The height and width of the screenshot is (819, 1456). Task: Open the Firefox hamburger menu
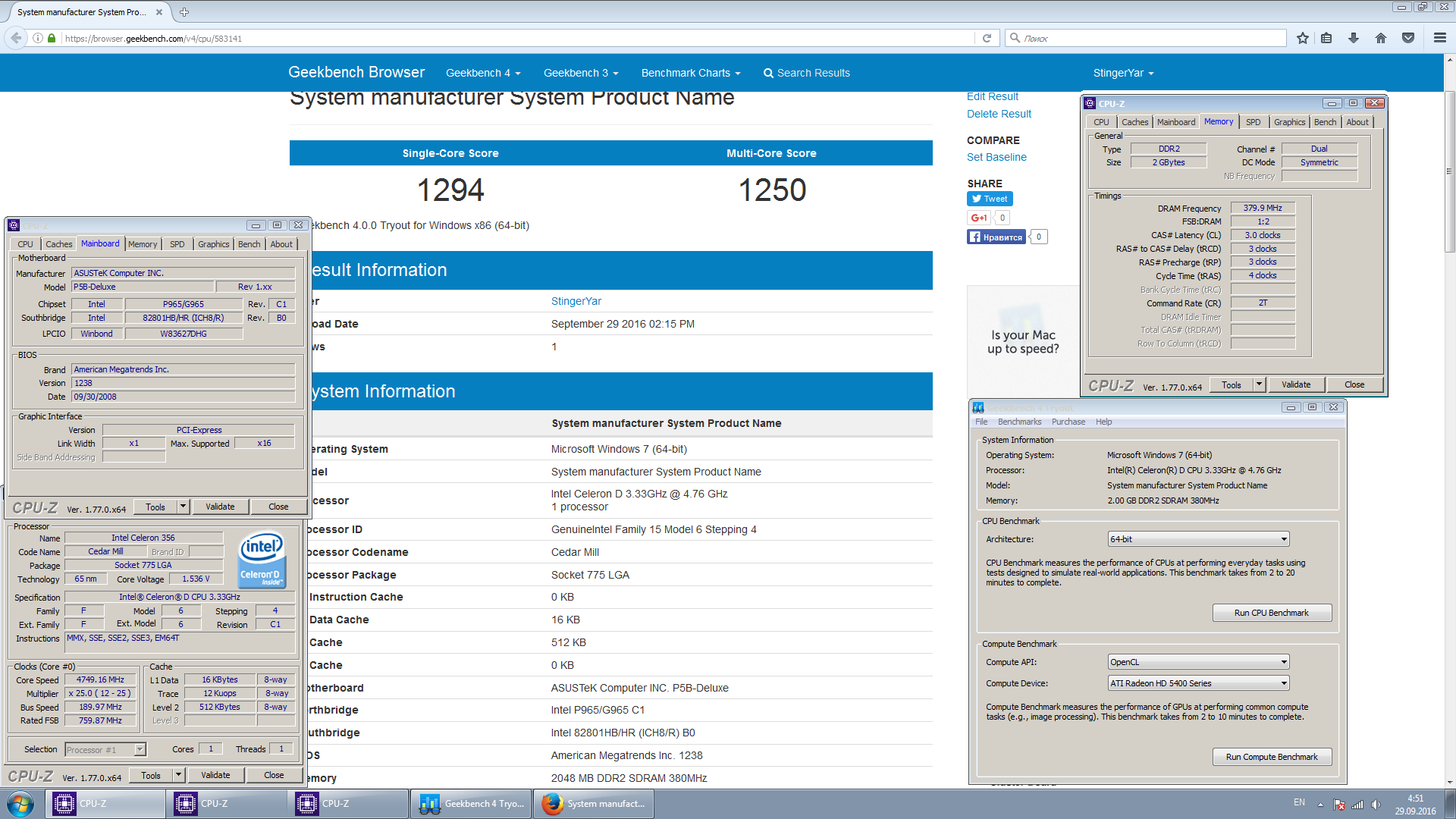tap(1440, 38)
